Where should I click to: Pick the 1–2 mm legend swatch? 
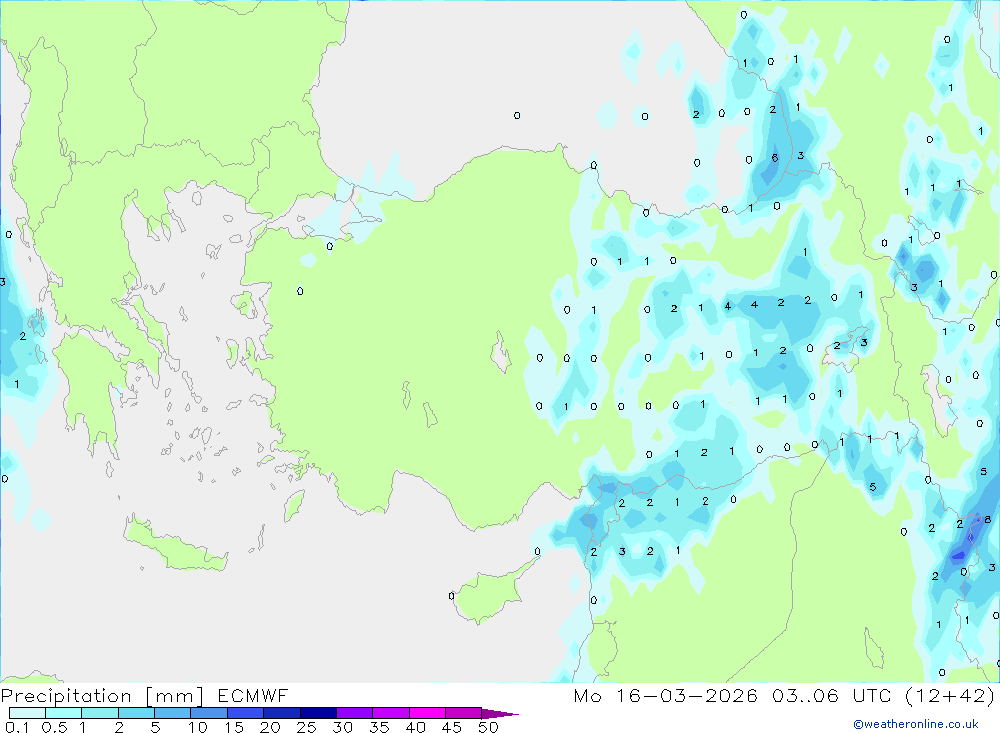(100, 713)
